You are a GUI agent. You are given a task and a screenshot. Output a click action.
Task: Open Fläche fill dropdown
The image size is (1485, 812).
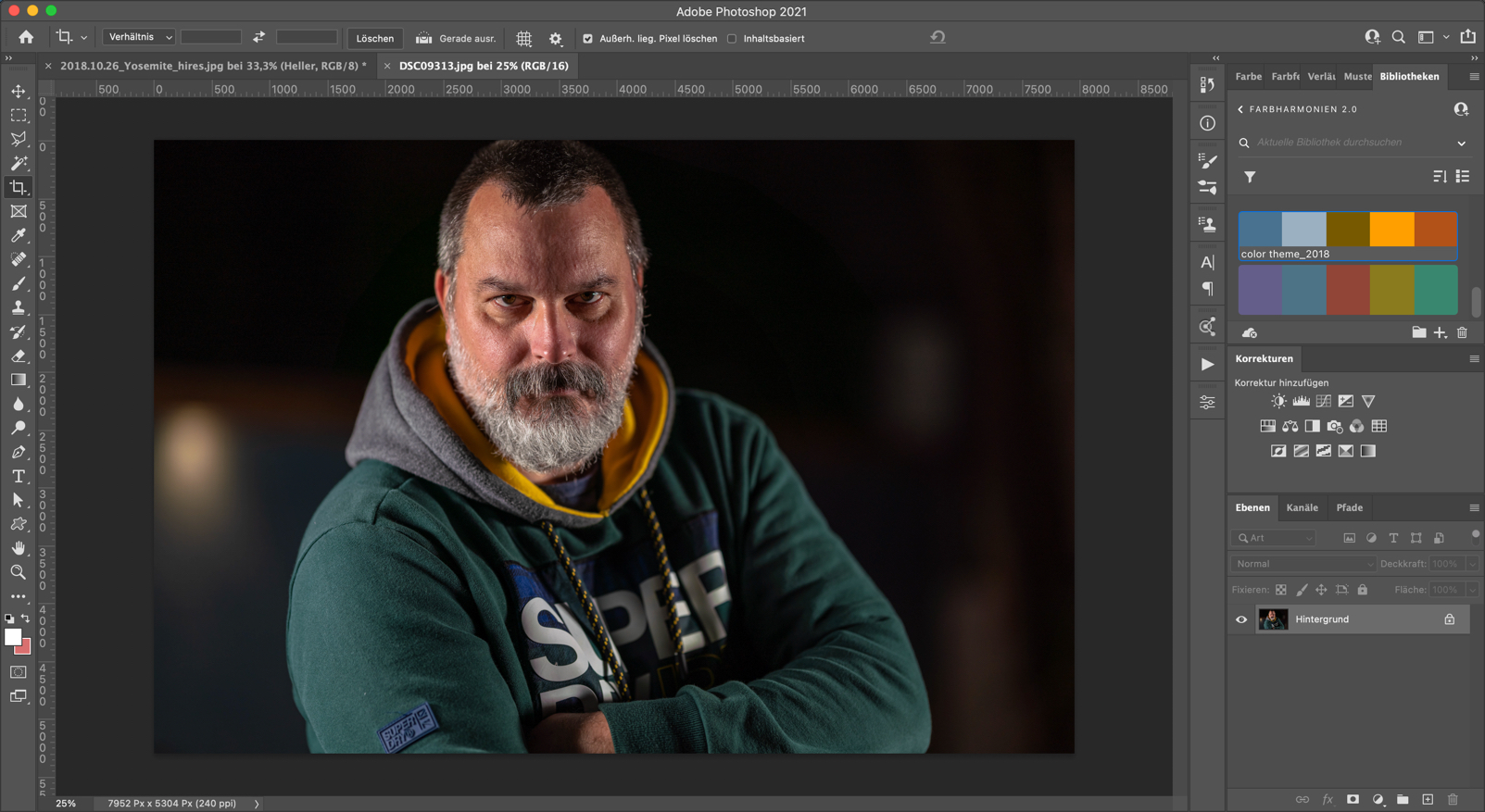[1472, 590]
